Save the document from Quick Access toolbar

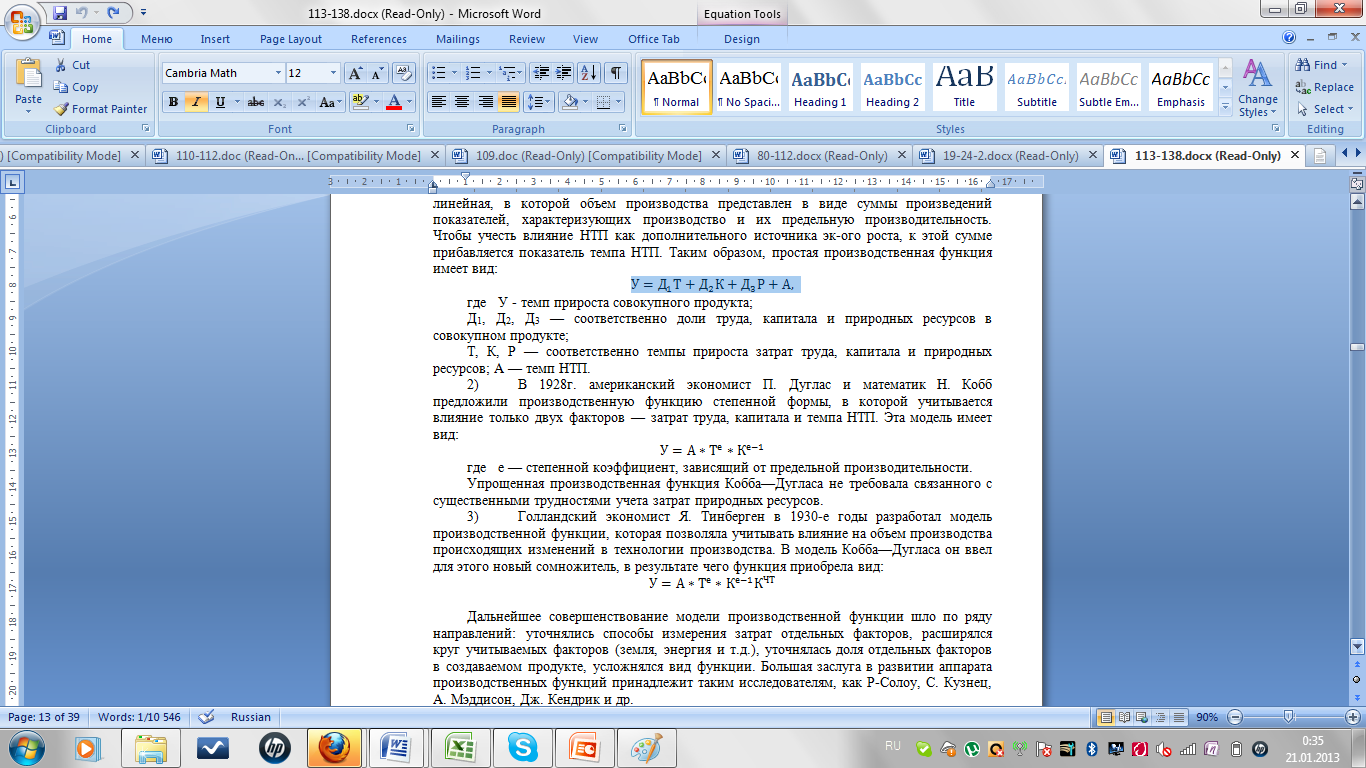tap(60, 13)
